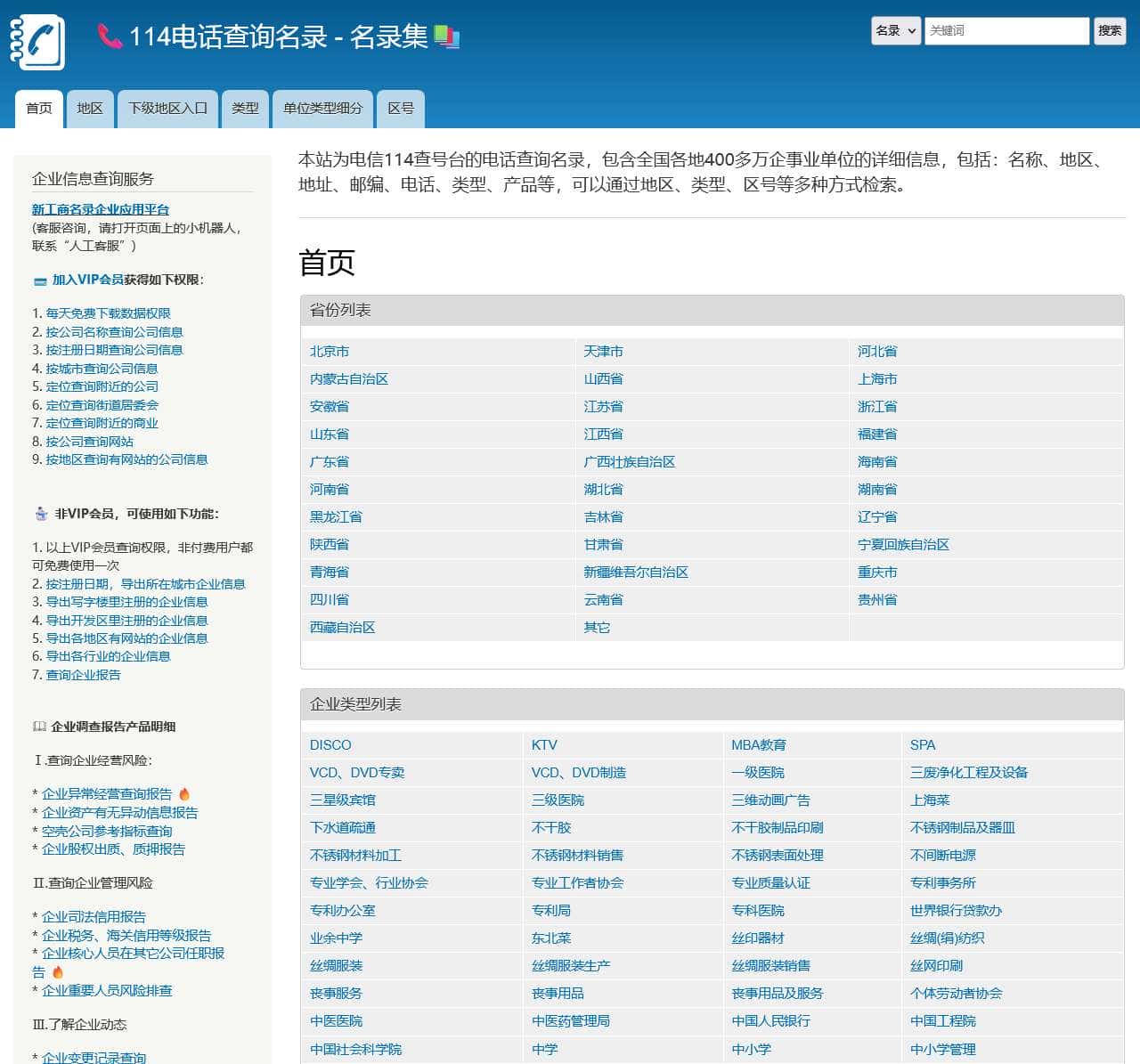Open the 中国人民银行 category link
This screenshot has width=1140, height=1064.
tap(770, 1021)
